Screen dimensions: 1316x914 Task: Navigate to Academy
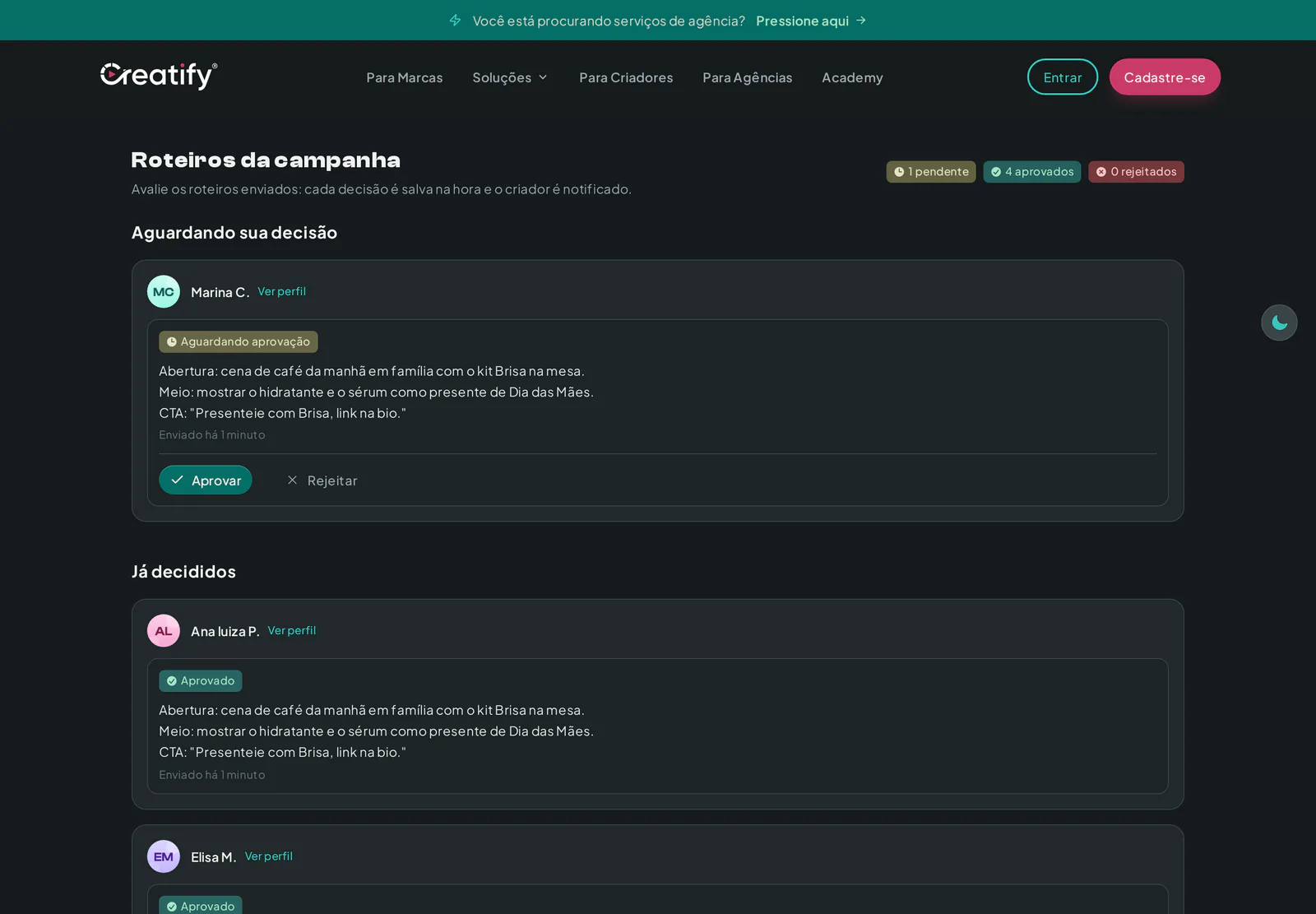(852, 77)
